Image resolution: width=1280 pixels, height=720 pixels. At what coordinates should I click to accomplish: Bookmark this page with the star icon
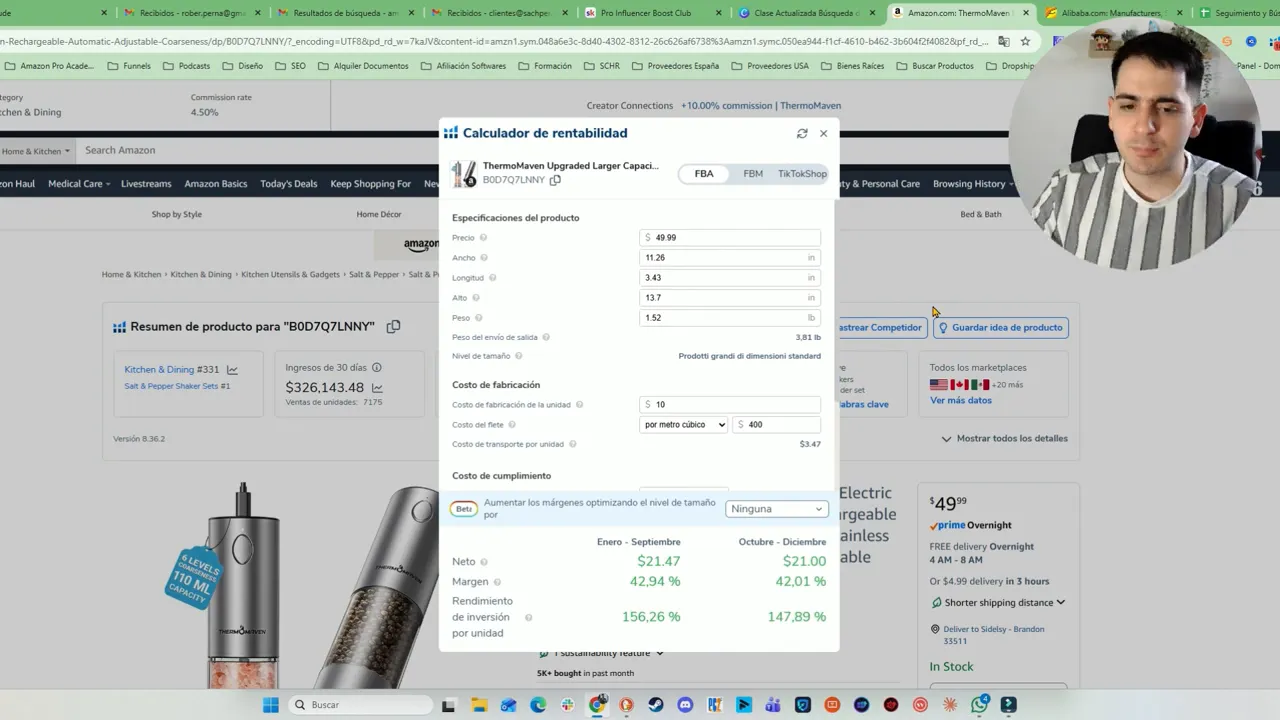(1025, 41)
